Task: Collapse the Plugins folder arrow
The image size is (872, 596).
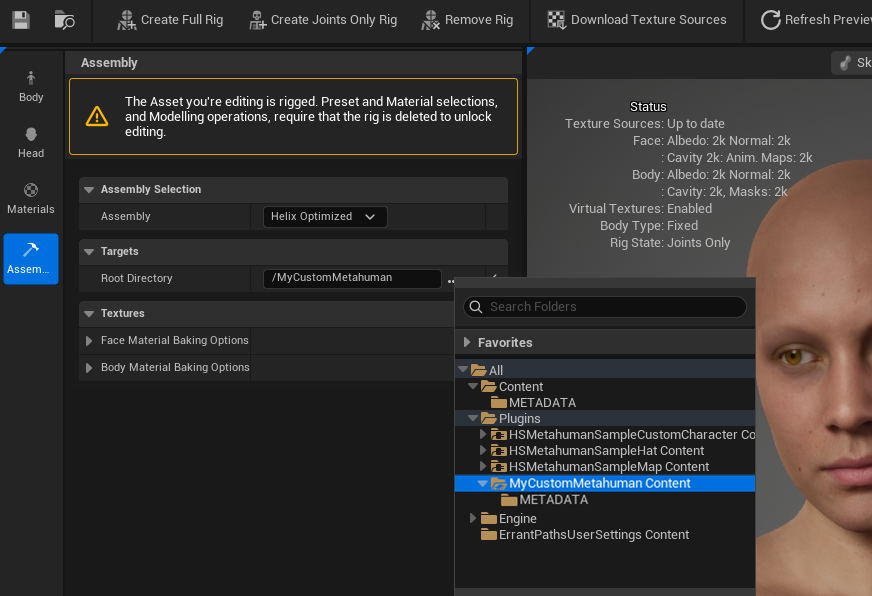Action: pyautogui.click(x=473, y=418)
